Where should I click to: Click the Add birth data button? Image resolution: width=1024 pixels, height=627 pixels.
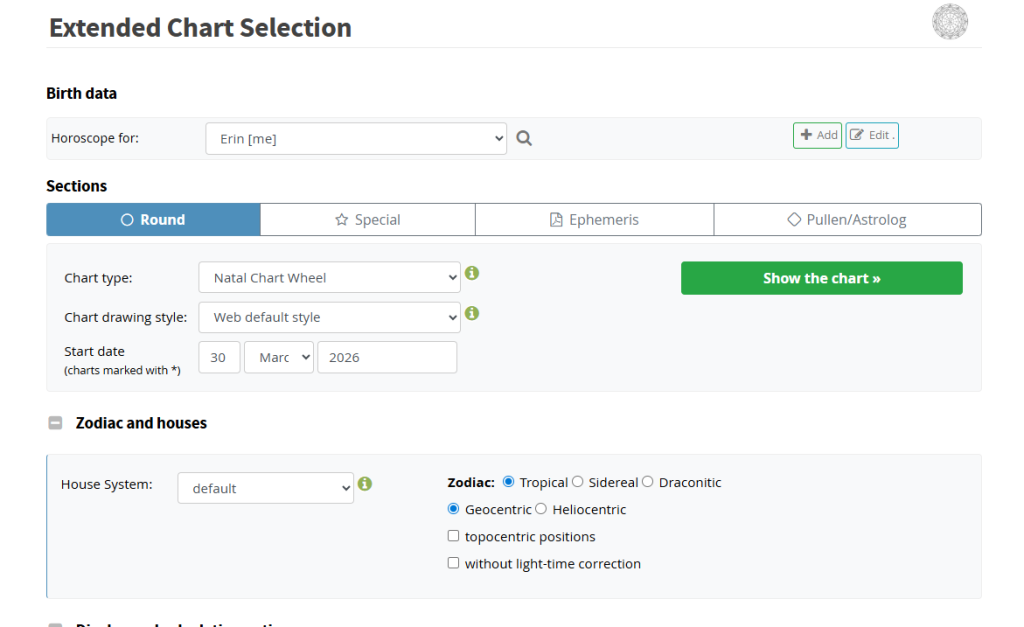click(x=817, y=135)
